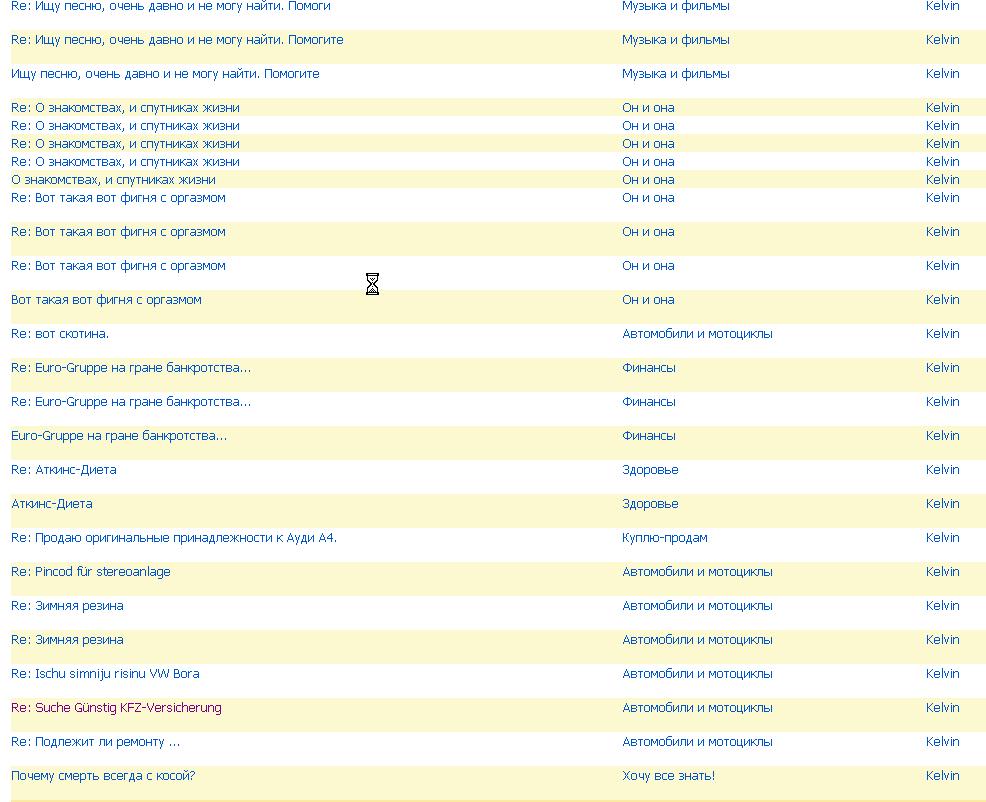Open the 'Почему смерть всегда с косой?' thread

pyautogui.click(x=103, y=776)
